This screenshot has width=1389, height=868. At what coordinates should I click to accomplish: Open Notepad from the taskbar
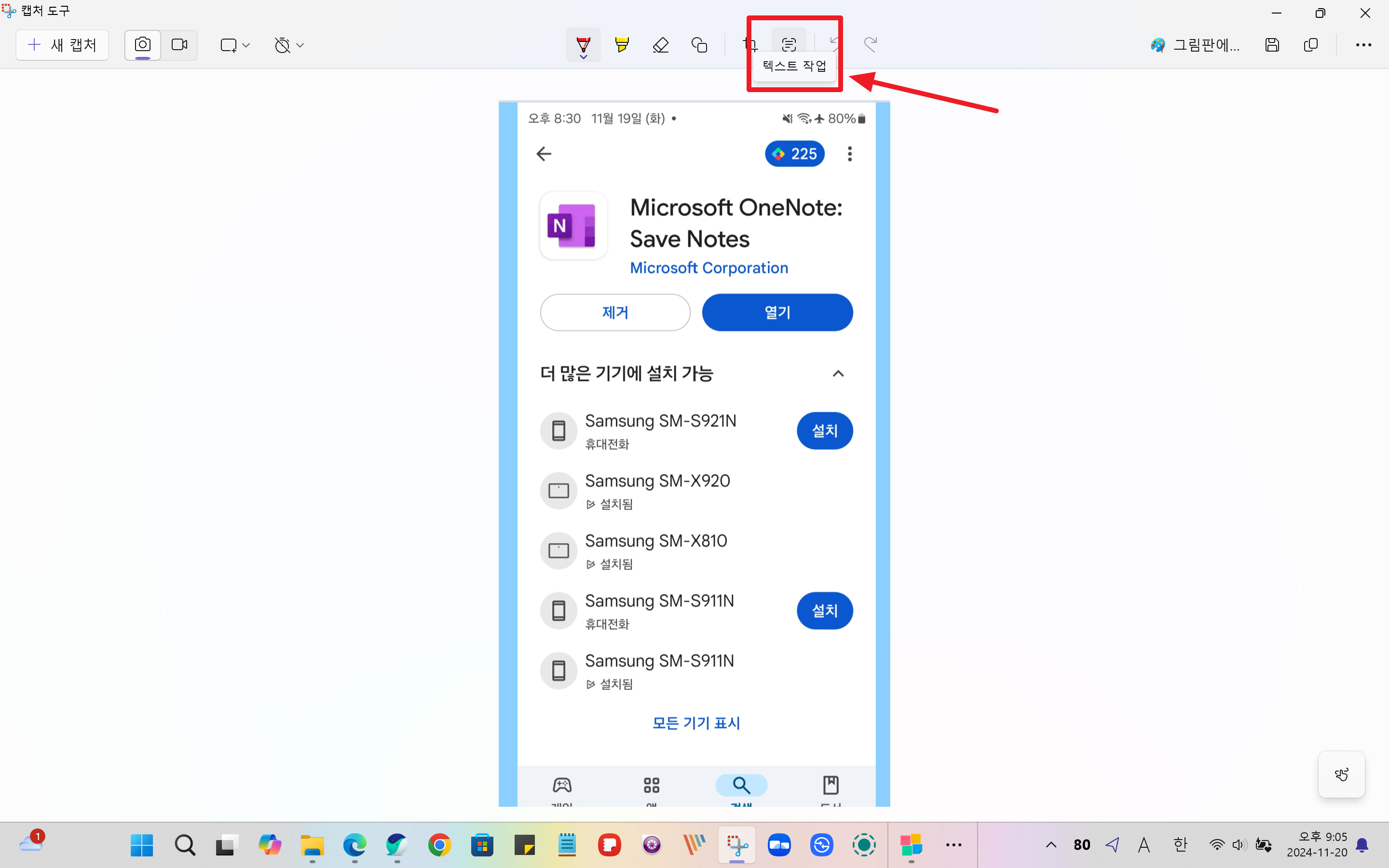(567, 845)
